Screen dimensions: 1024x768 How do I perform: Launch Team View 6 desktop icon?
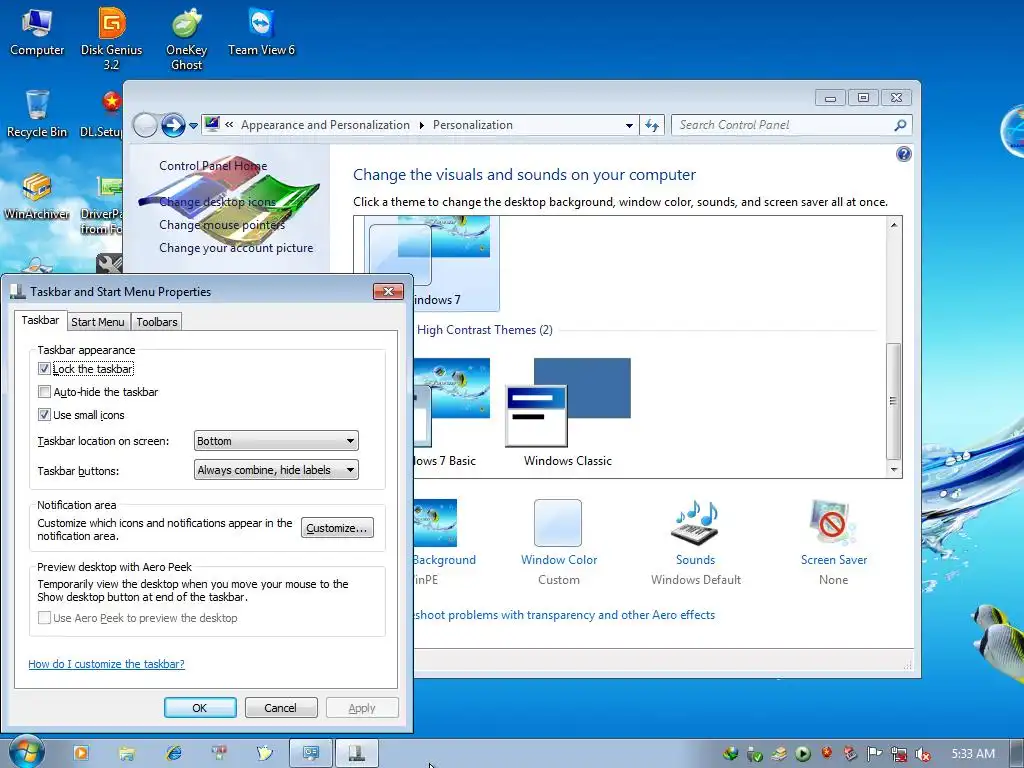coord(261,31)
